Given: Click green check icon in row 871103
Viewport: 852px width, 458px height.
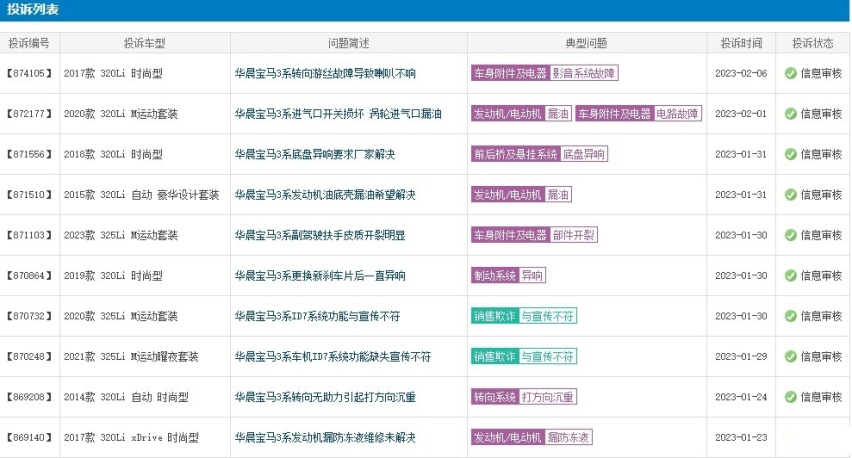Looking at the screenshot, I should pyautogui.click(x=791, y=235).
